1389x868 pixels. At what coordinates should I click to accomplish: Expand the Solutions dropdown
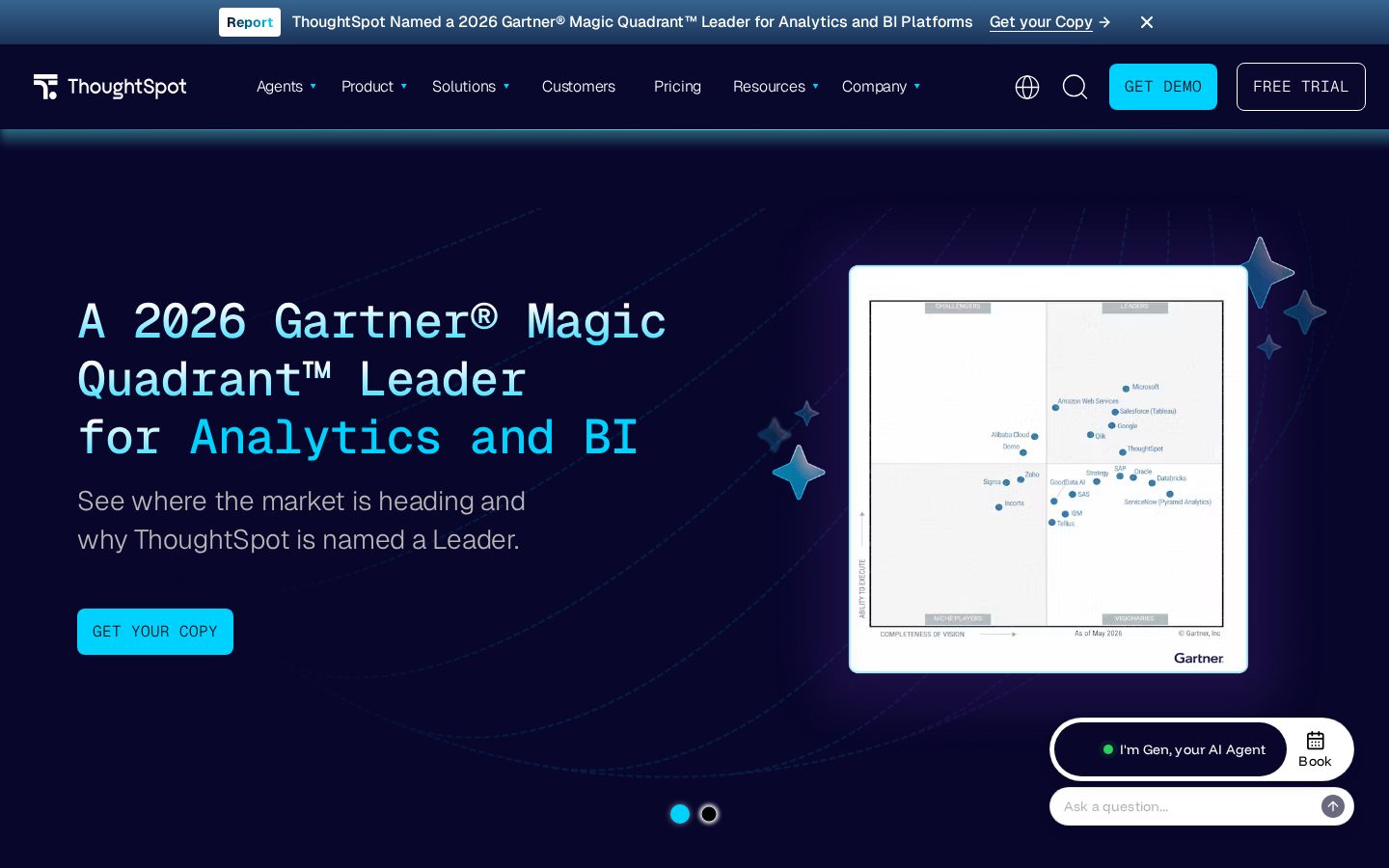point(471,87)
